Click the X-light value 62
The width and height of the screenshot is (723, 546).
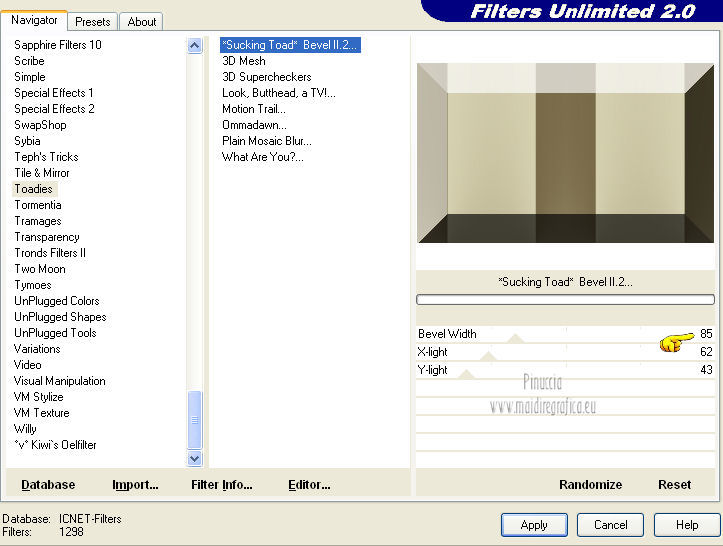tap(706, 352)
